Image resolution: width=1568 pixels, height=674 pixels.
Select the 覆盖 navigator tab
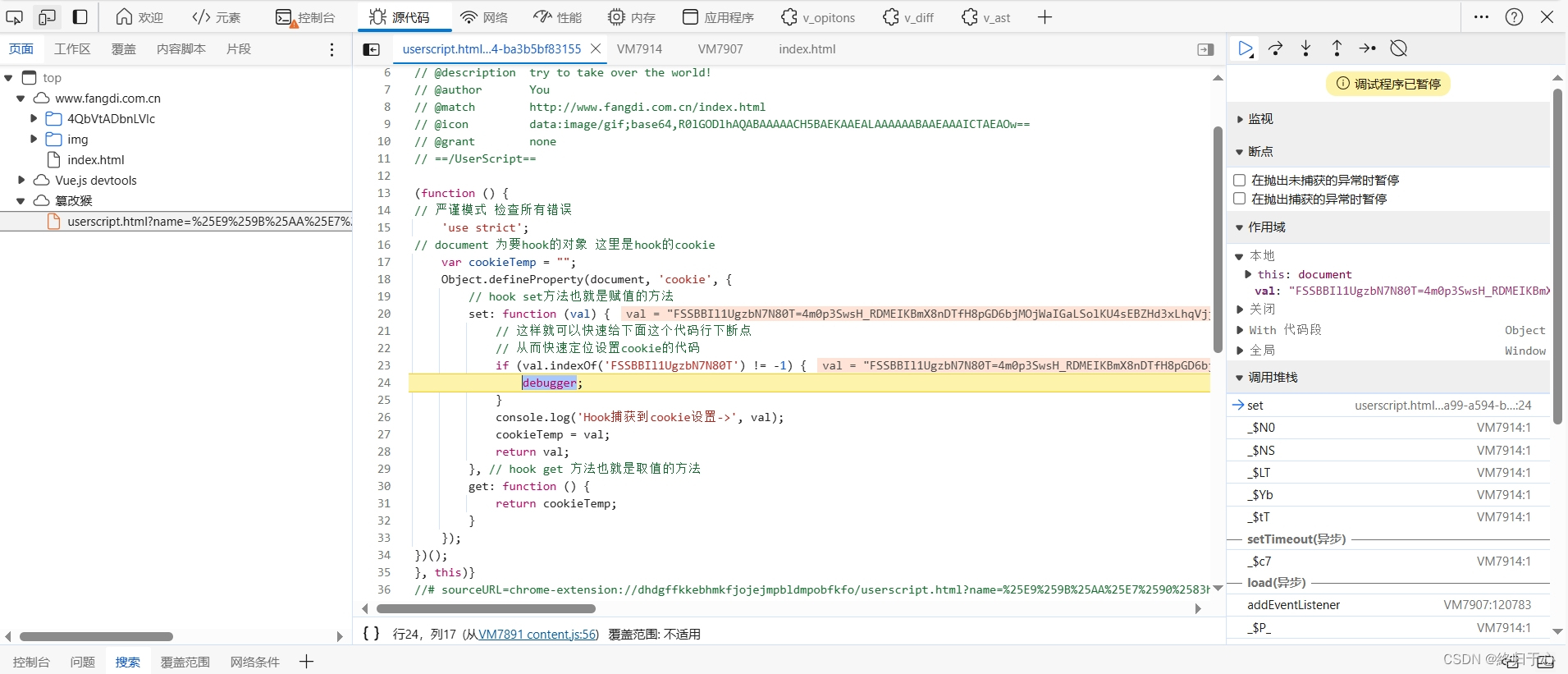pyautogui.click(x=124, y=49)
